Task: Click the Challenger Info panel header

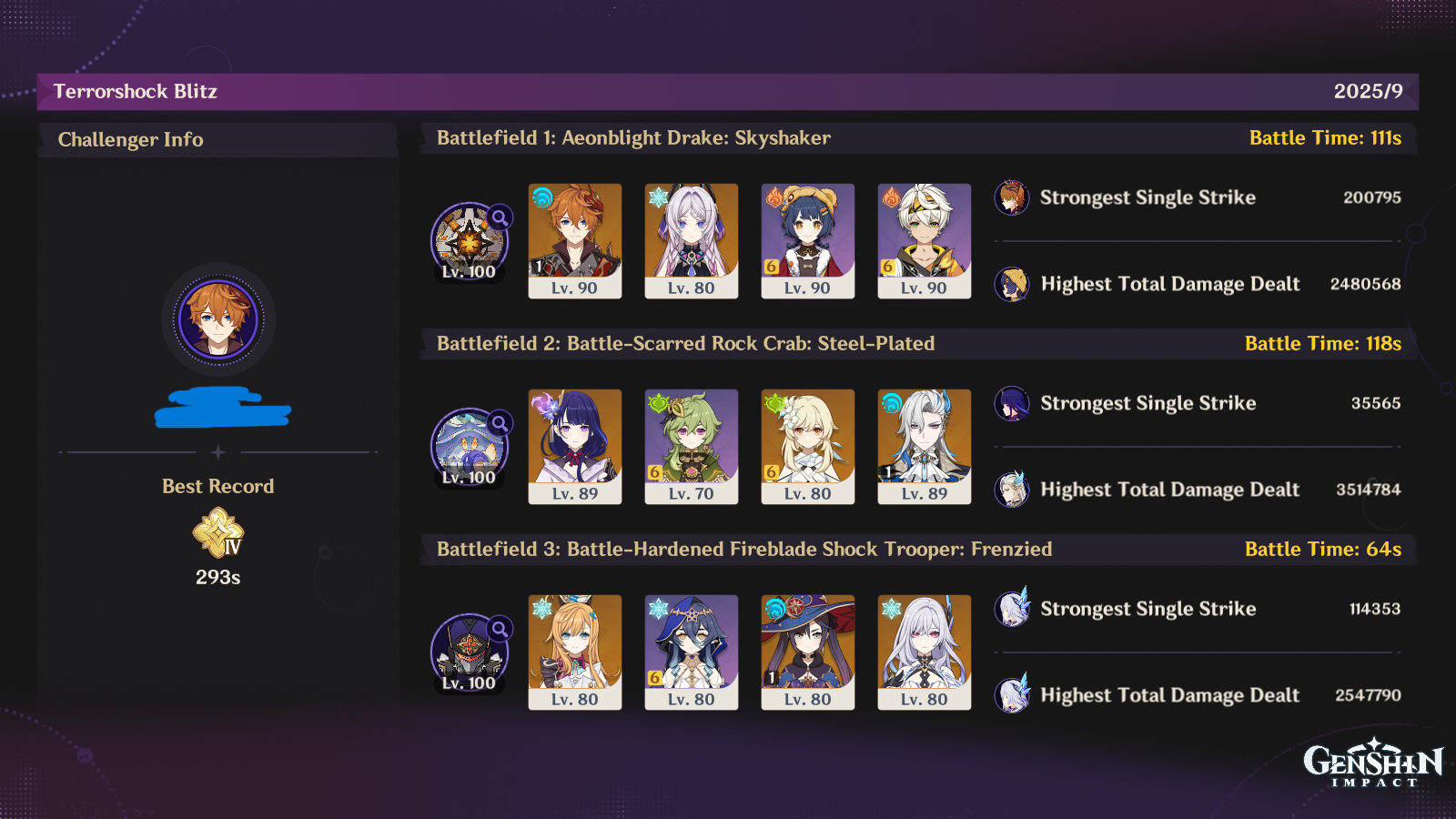Action: point(217,139)
